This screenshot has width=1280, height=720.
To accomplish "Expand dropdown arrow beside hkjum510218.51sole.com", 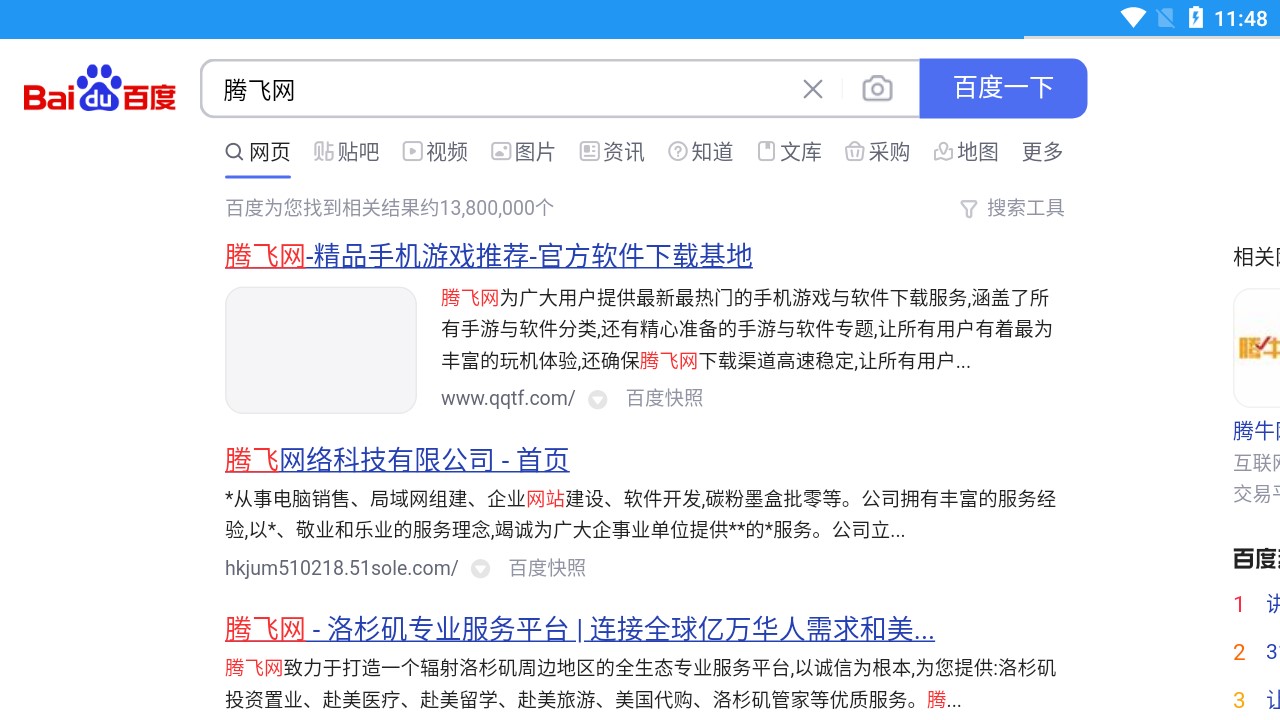I will point(481,569).
